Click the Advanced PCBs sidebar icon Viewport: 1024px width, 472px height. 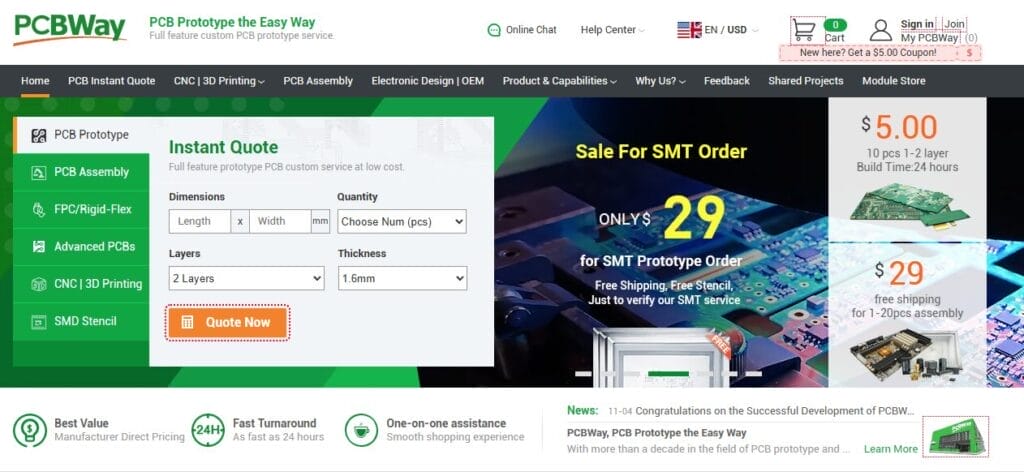coord(39,247)
